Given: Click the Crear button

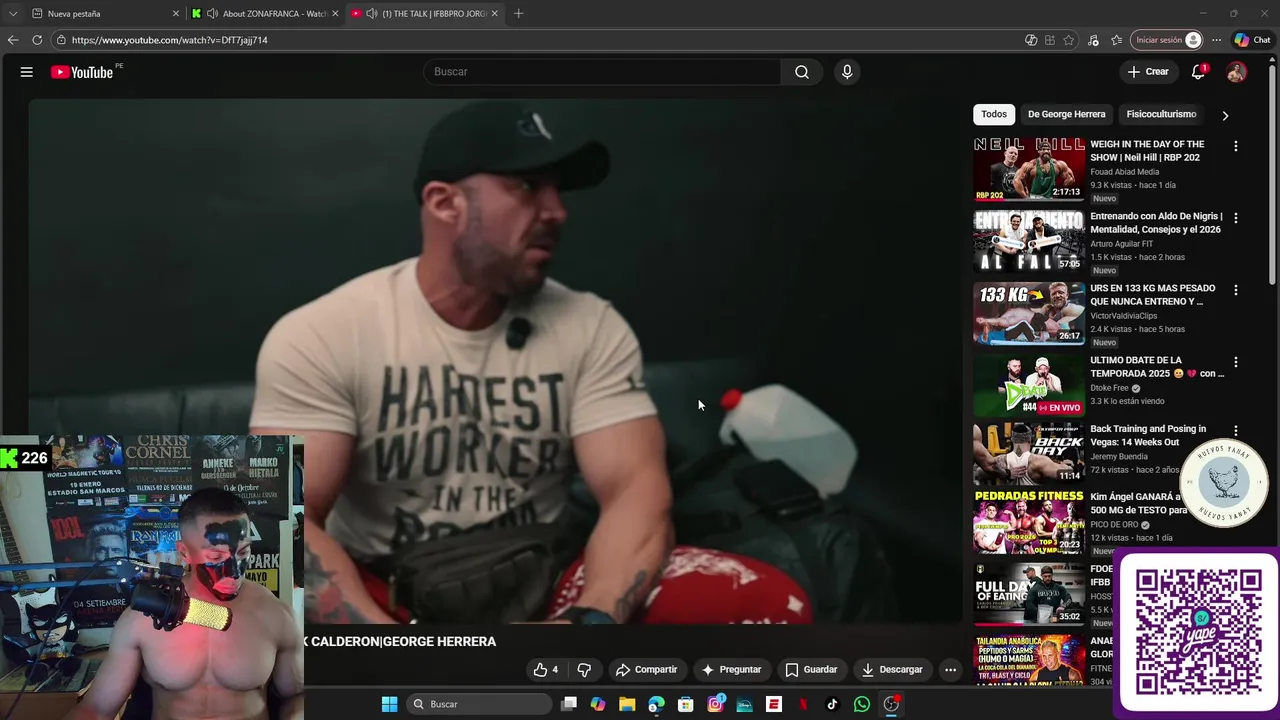Looking at the screenshot, I should click(1148, 72).
